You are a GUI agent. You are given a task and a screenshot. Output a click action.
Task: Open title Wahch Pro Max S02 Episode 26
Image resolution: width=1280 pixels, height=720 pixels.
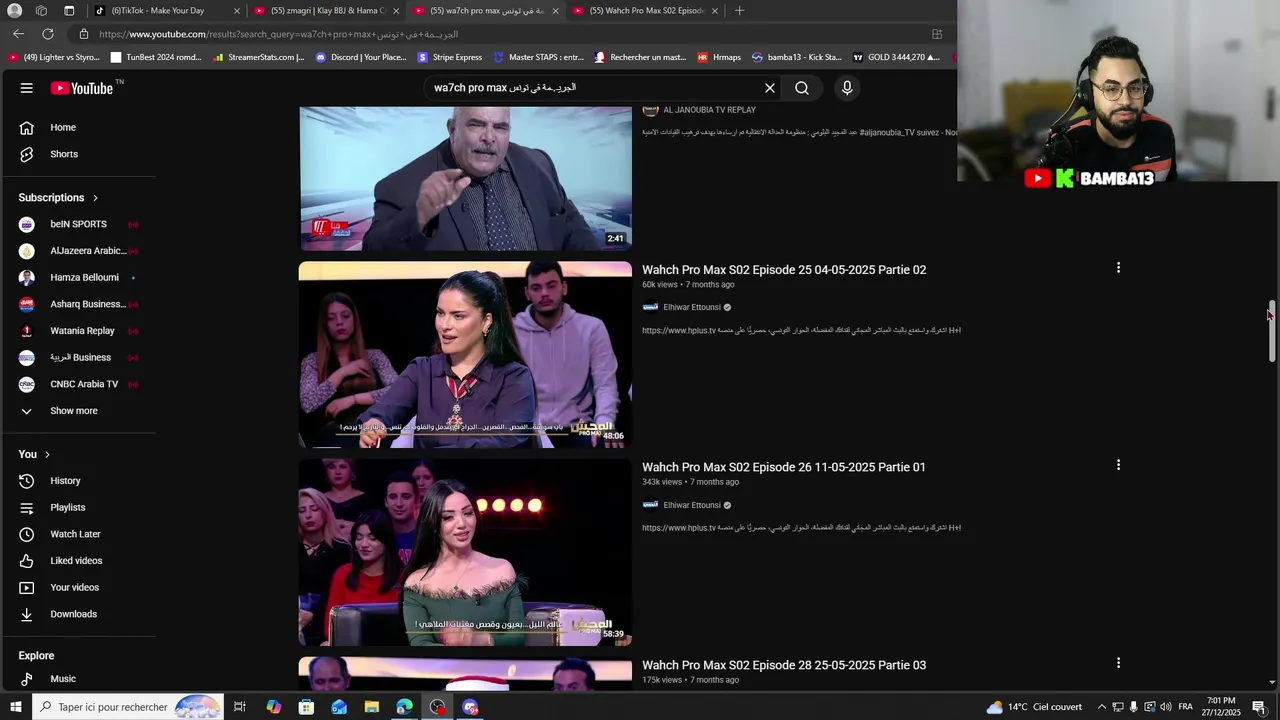click(x=784, y=467)
